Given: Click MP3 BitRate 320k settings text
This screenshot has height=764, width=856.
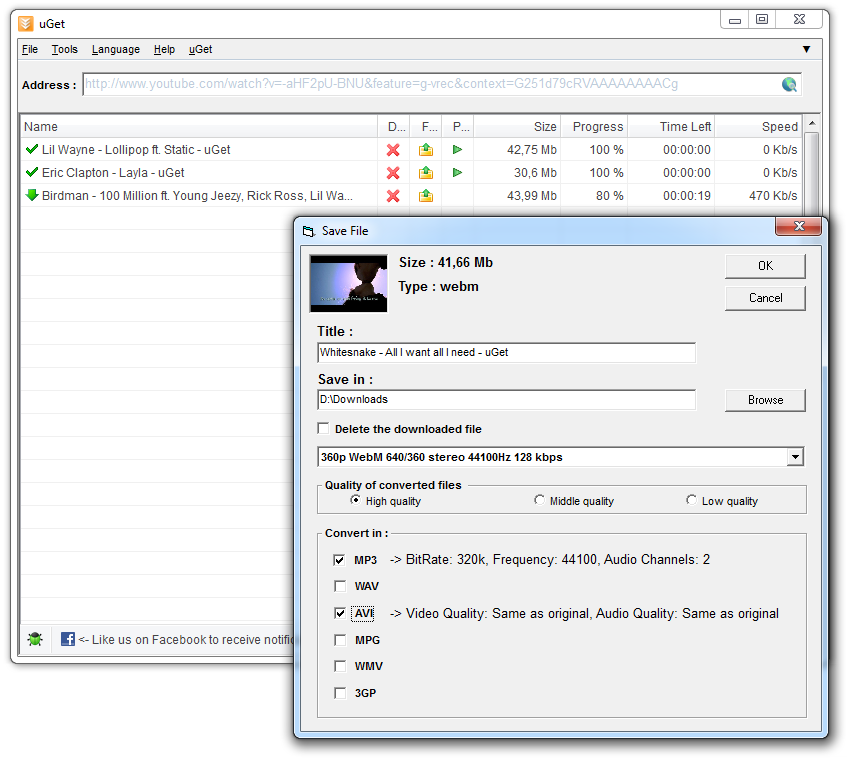Looking at the screenshot, I should [550, 560].
